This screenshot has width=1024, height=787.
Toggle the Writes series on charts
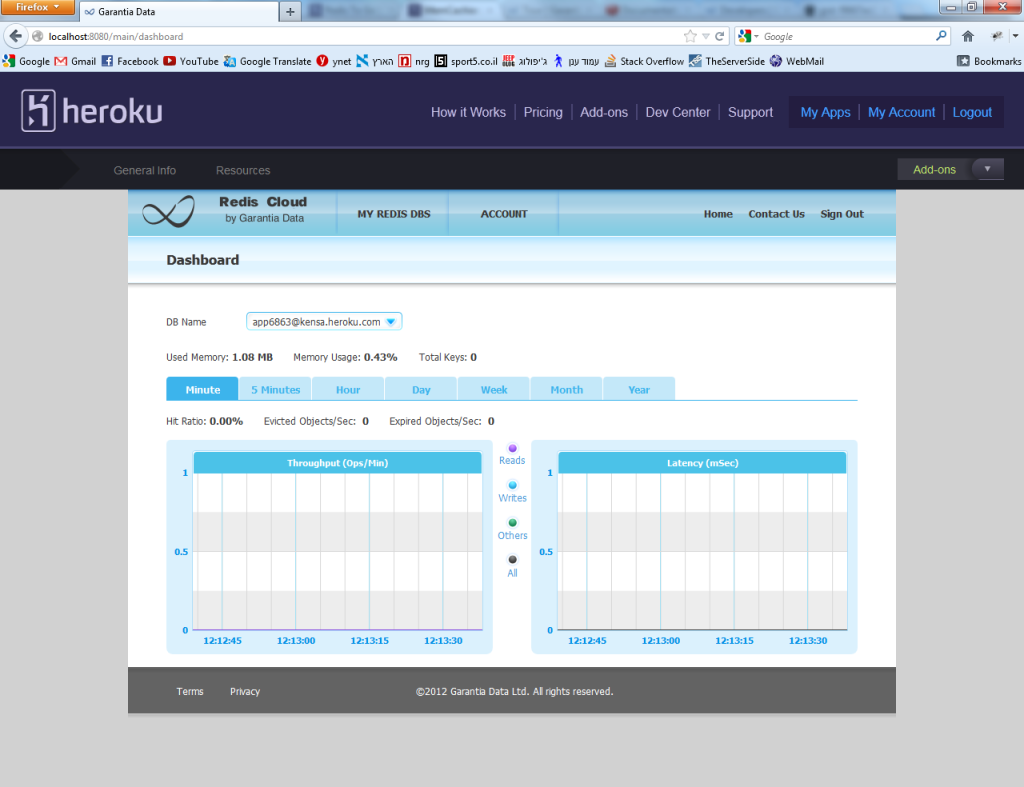tap(512, 486)
